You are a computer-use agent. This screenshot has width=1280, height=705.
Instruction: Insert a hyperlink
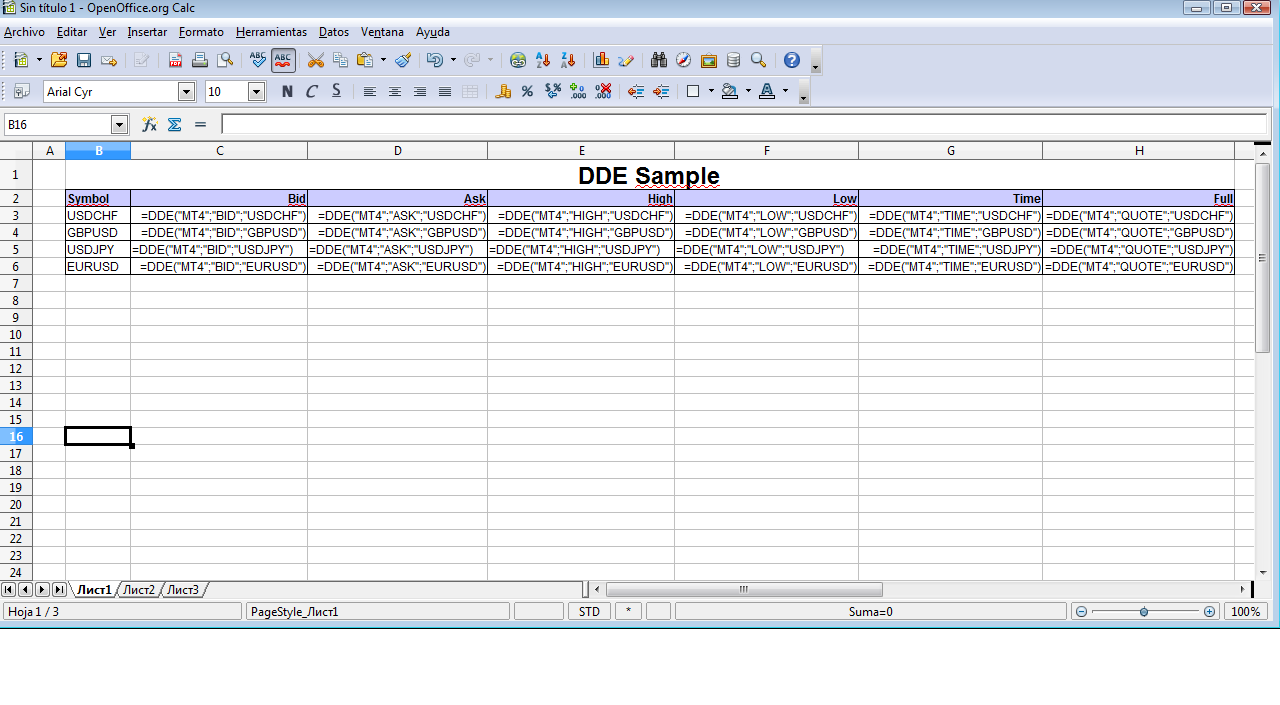517,60
